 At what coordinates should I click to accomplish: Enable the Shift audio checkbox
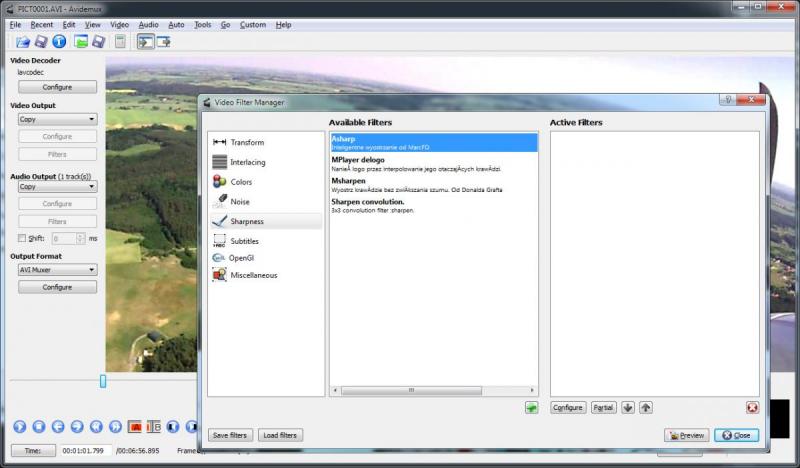pos(22,238)
